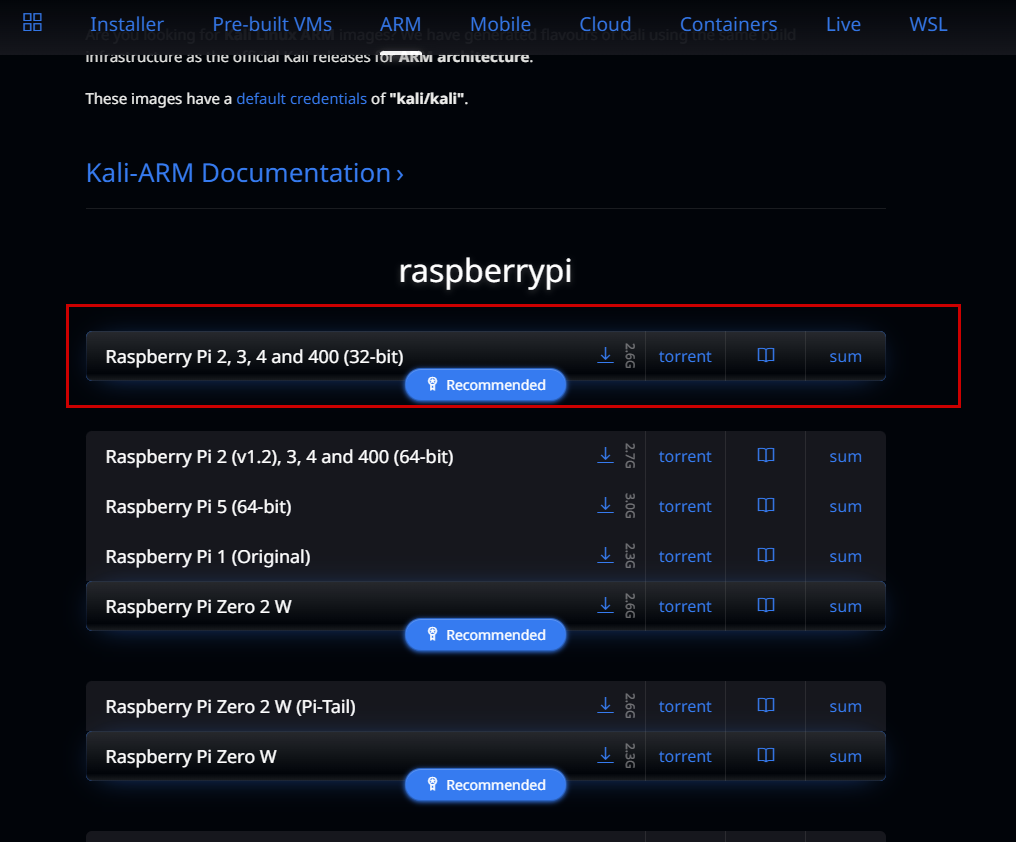Image resolution: width=1016 pixels, height=842 pixels.
Task: Click torrent for Raspberry Pi Zero 2 W (Pi-Tail)
Action: (x=685, y=706)
